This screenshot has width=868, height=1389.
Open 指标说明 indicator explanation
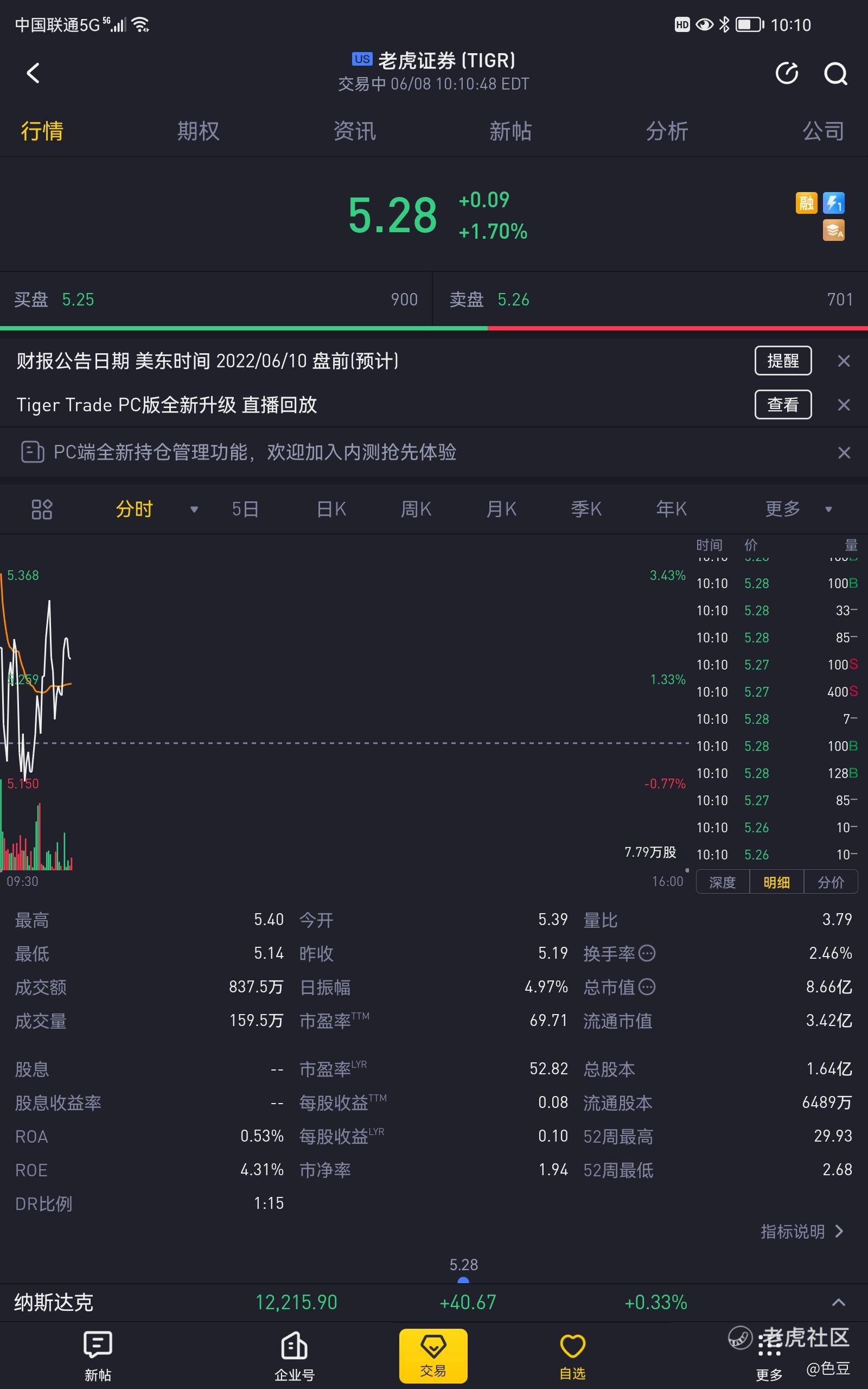(x=802, y=1232)
